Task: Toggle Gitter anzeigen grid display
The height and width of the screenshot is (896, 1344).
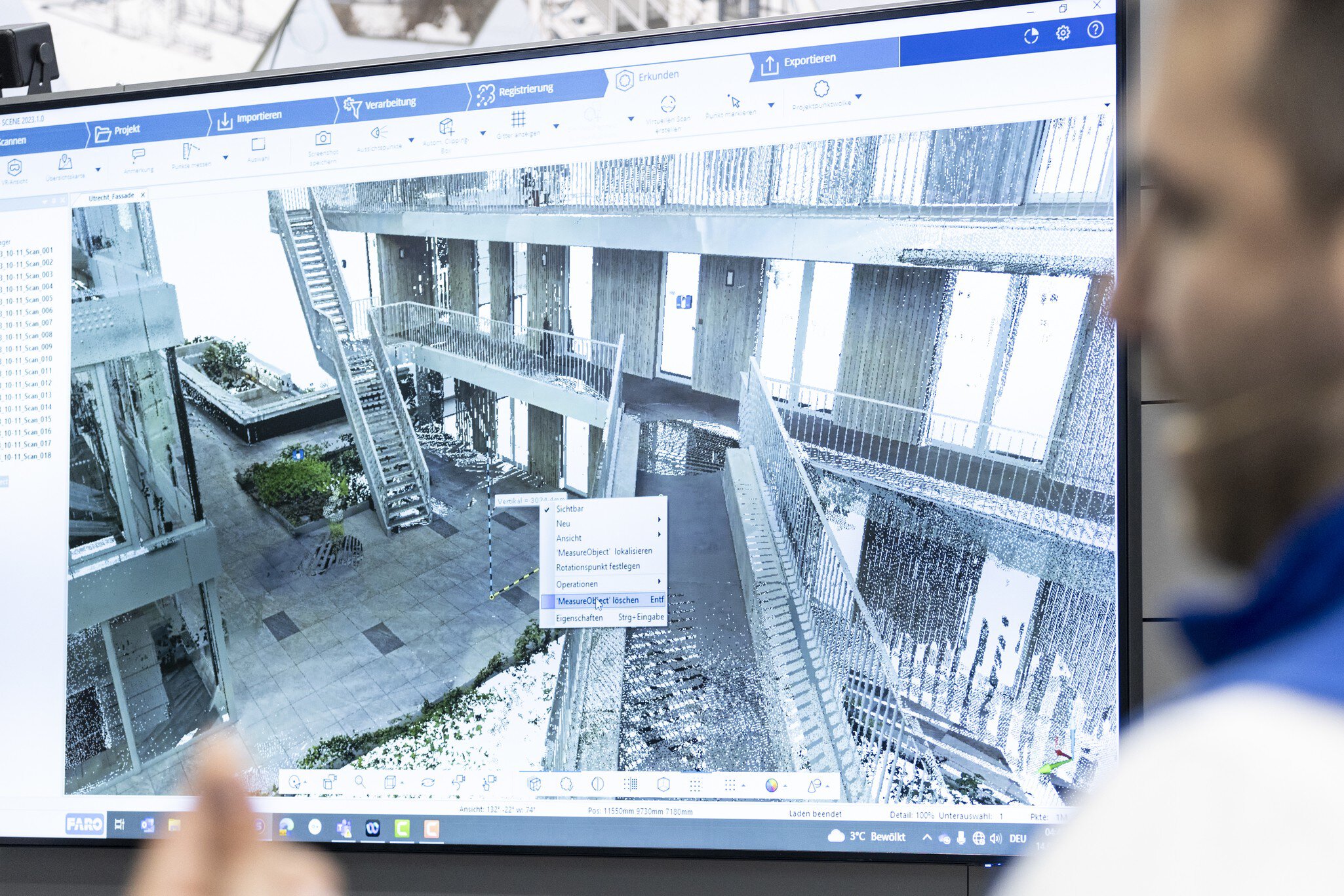Action: click(518, 125)
